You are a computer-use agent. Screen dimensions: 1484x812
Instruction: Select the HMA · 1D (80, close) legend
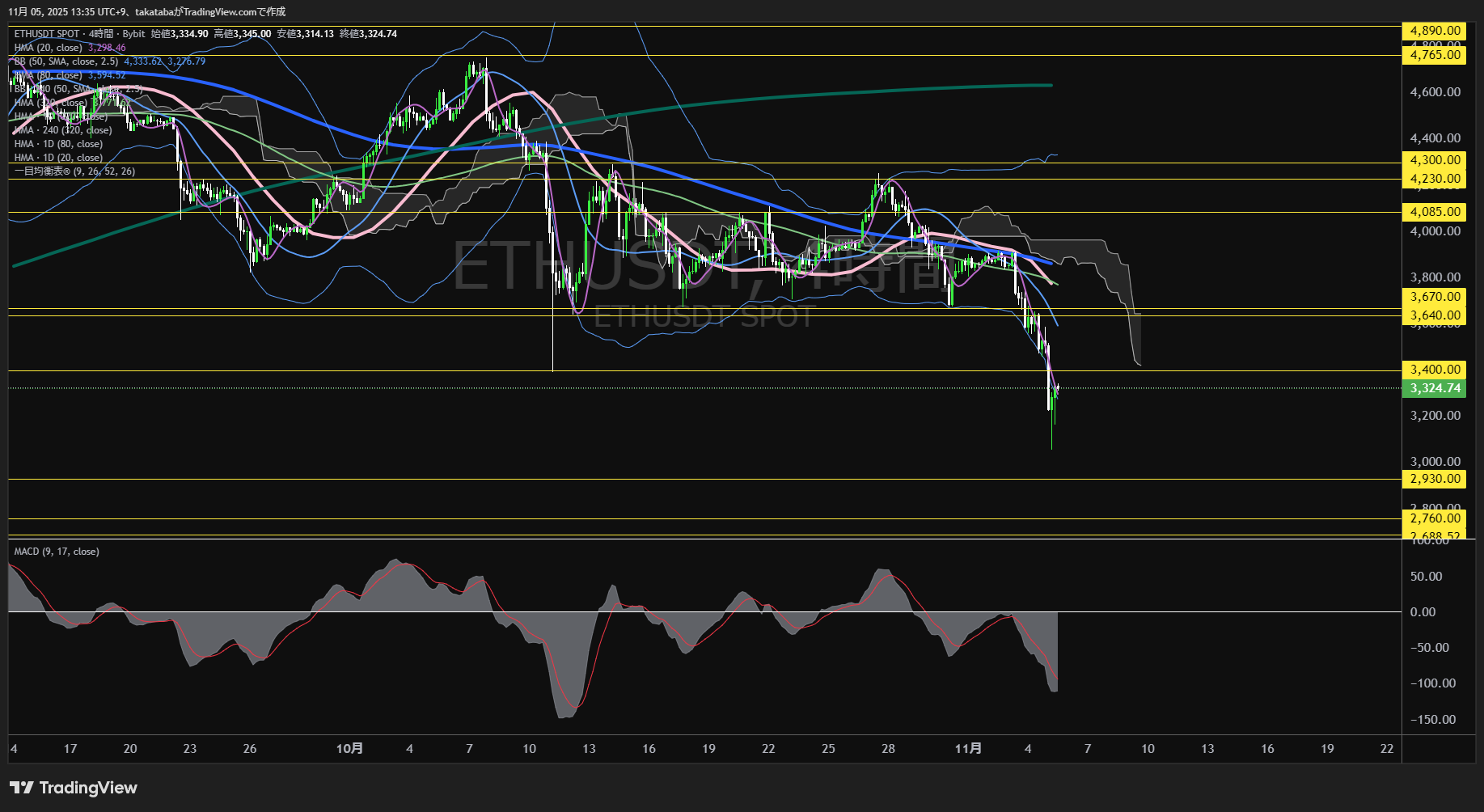[58, 144]
